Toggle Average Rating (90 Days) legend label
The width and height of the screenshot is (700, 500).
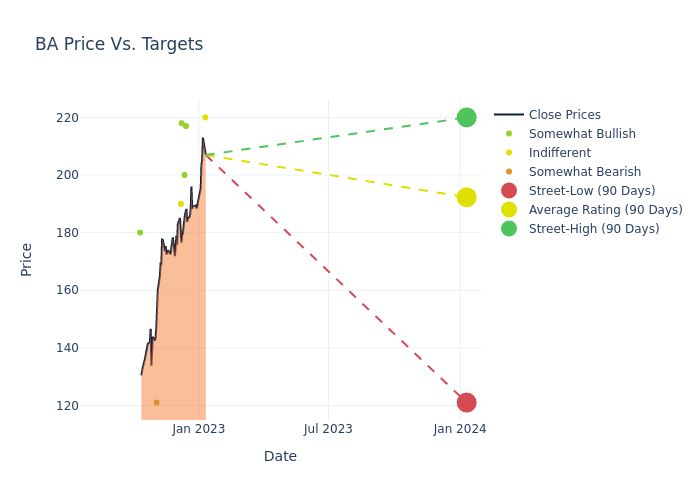[605, 210]
